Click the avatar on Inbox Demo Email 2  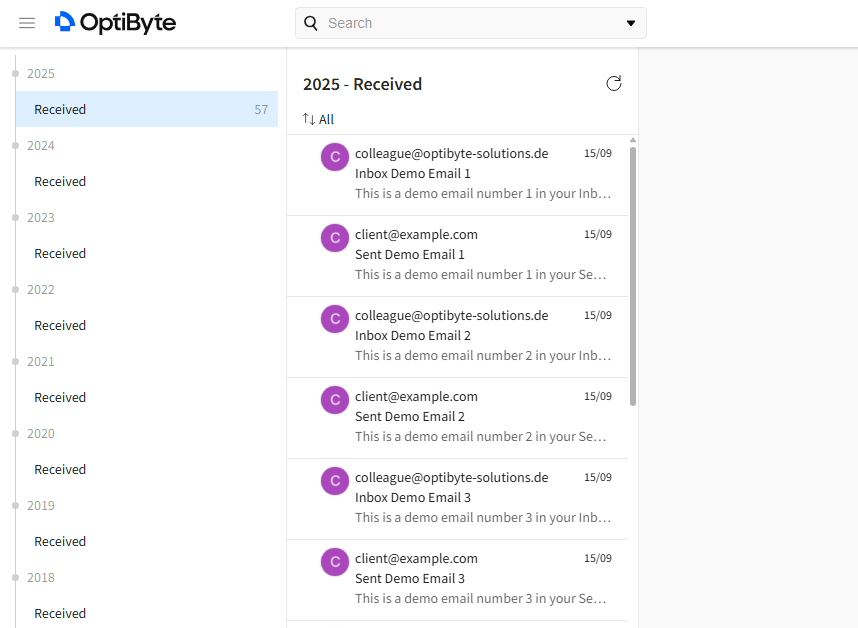(x=335, y=319)
